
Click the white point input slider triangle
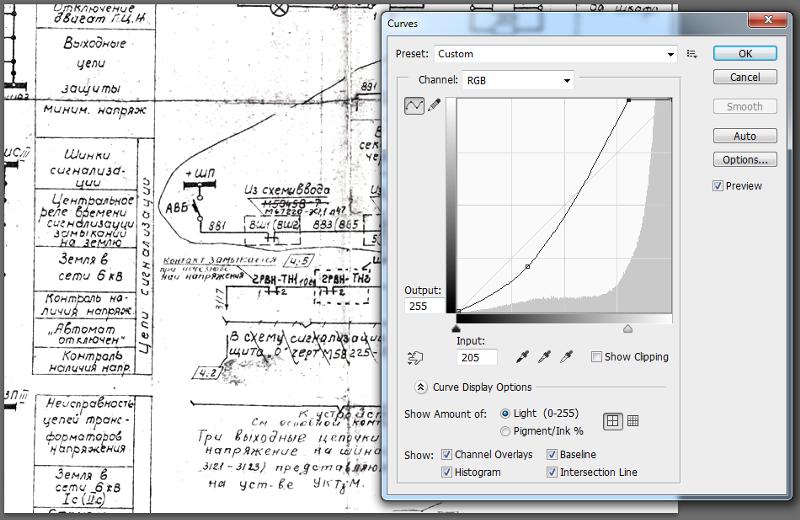[x=628, y=329]
